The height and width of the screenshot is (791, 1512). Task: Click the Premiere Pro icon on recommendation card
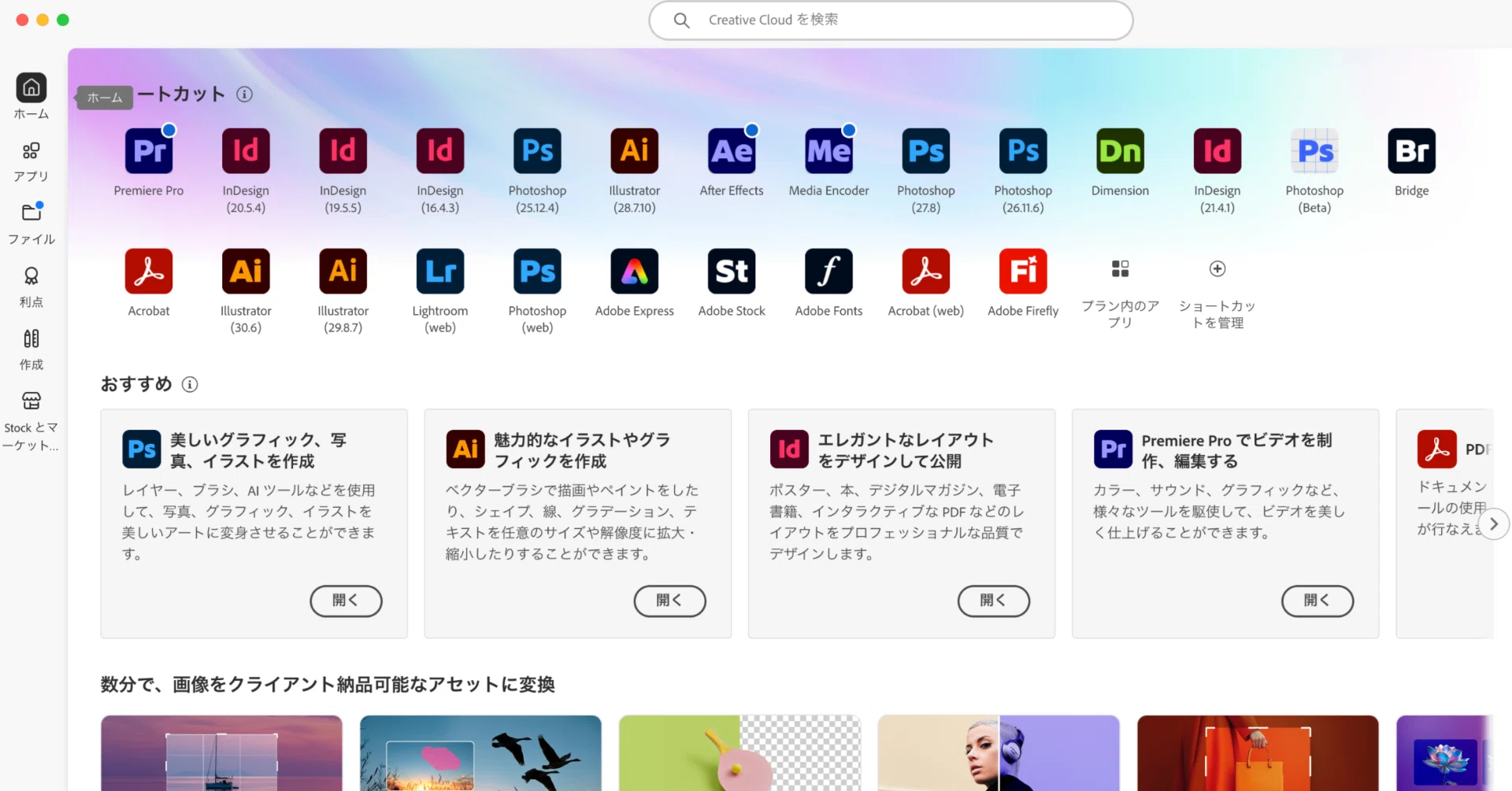[x=1113, y=449]
